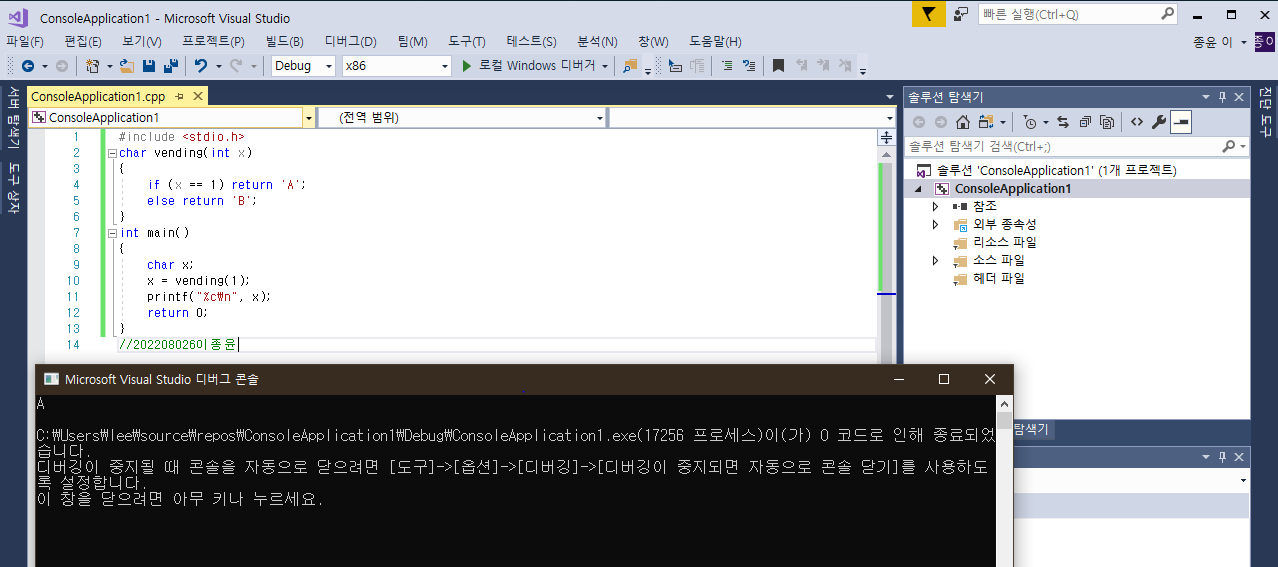Screen dimensions: 1278x567
Task: Open the 도구(T) menu
Action: point(467,41)
